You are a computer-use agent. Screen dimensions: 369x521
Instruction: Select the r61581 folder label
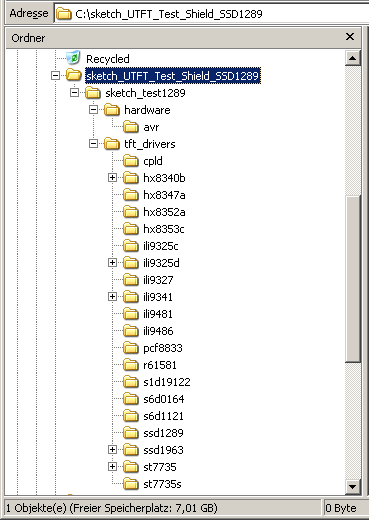coord(160,365)
